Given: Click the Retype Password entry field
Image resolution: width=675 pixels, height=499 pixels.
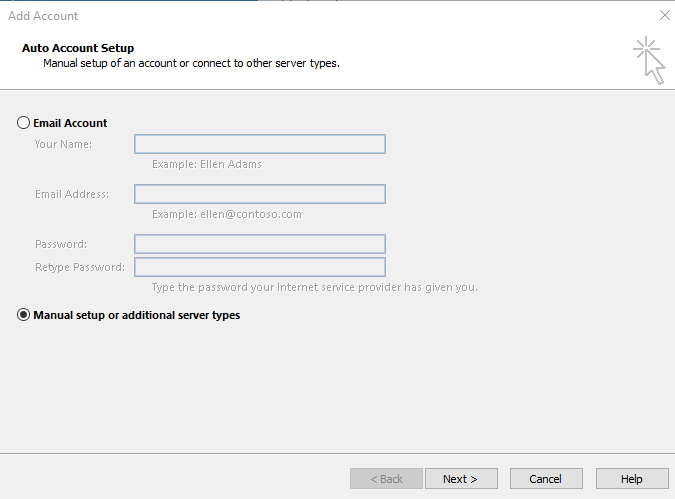Looking at the screenshot, I should coord(260,267).
